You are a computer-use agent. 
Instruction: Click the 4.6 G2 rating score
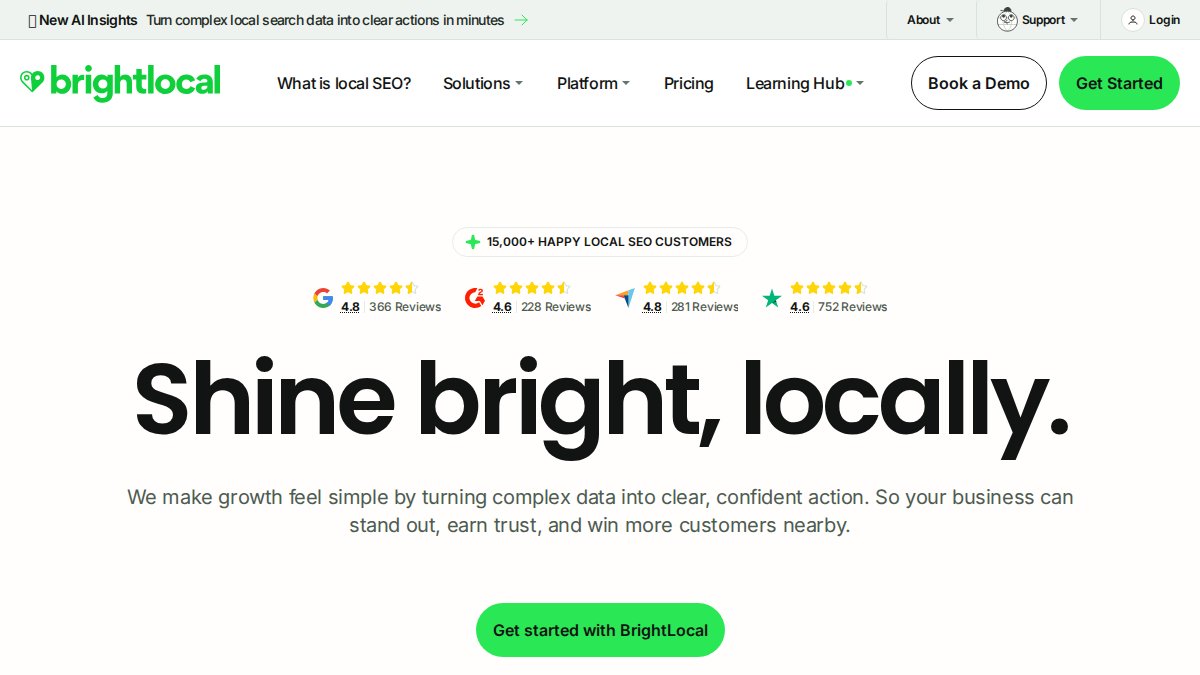tap(502, 307)
